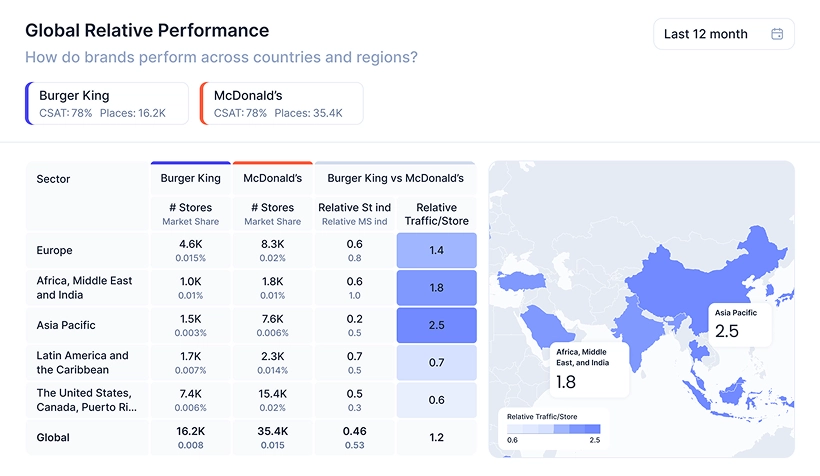Click the Latin America 0.7 traffic cell
The image size is (820, 476).
[x=436, y=362]
